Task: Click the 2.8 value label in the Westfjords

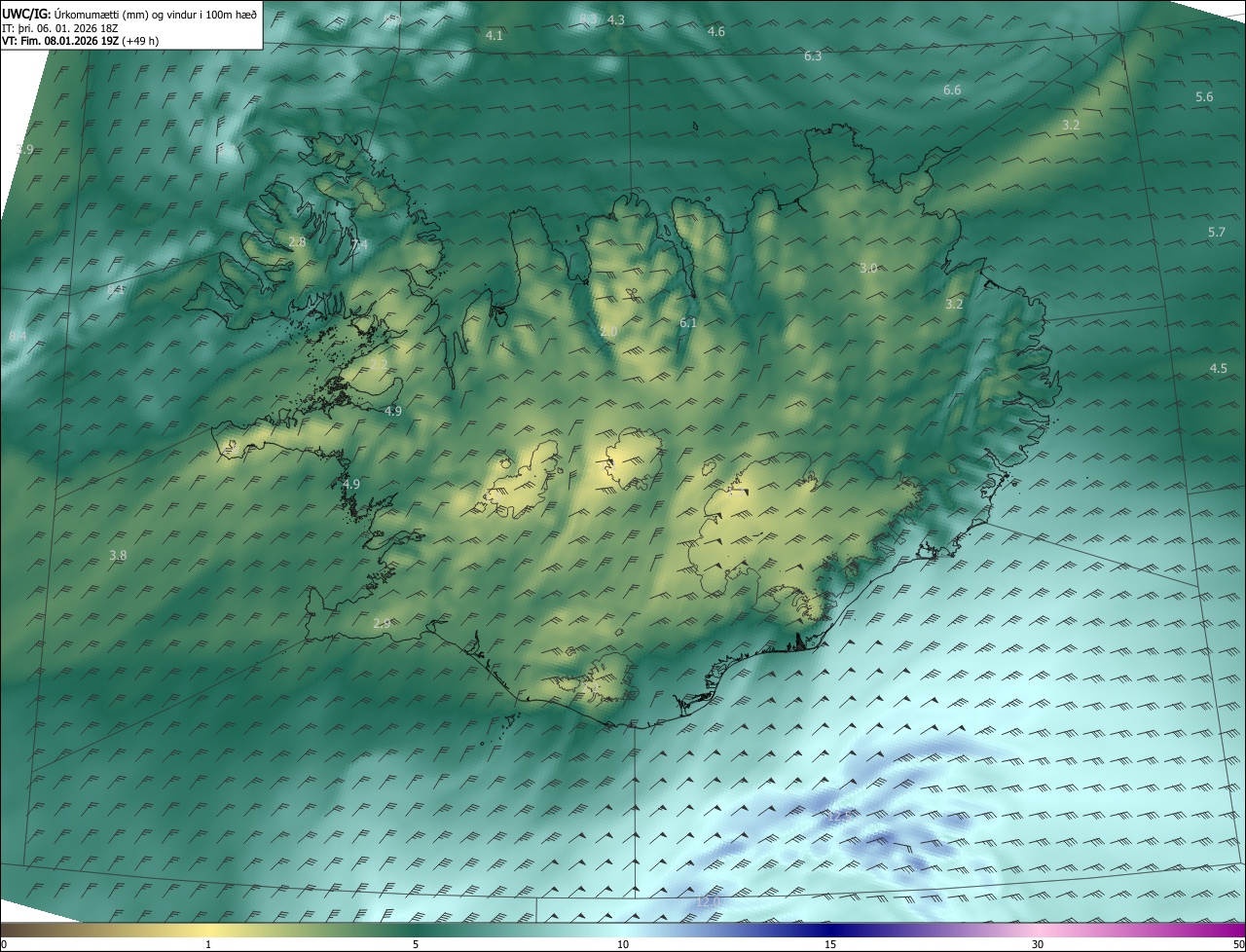Action: coord(297,241)
